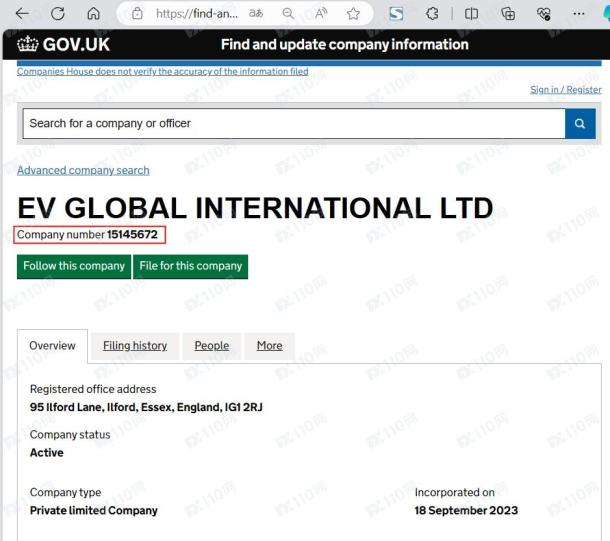610x541 pixels.
Task: Open the More tab
Action: click(x=270, y=346)
